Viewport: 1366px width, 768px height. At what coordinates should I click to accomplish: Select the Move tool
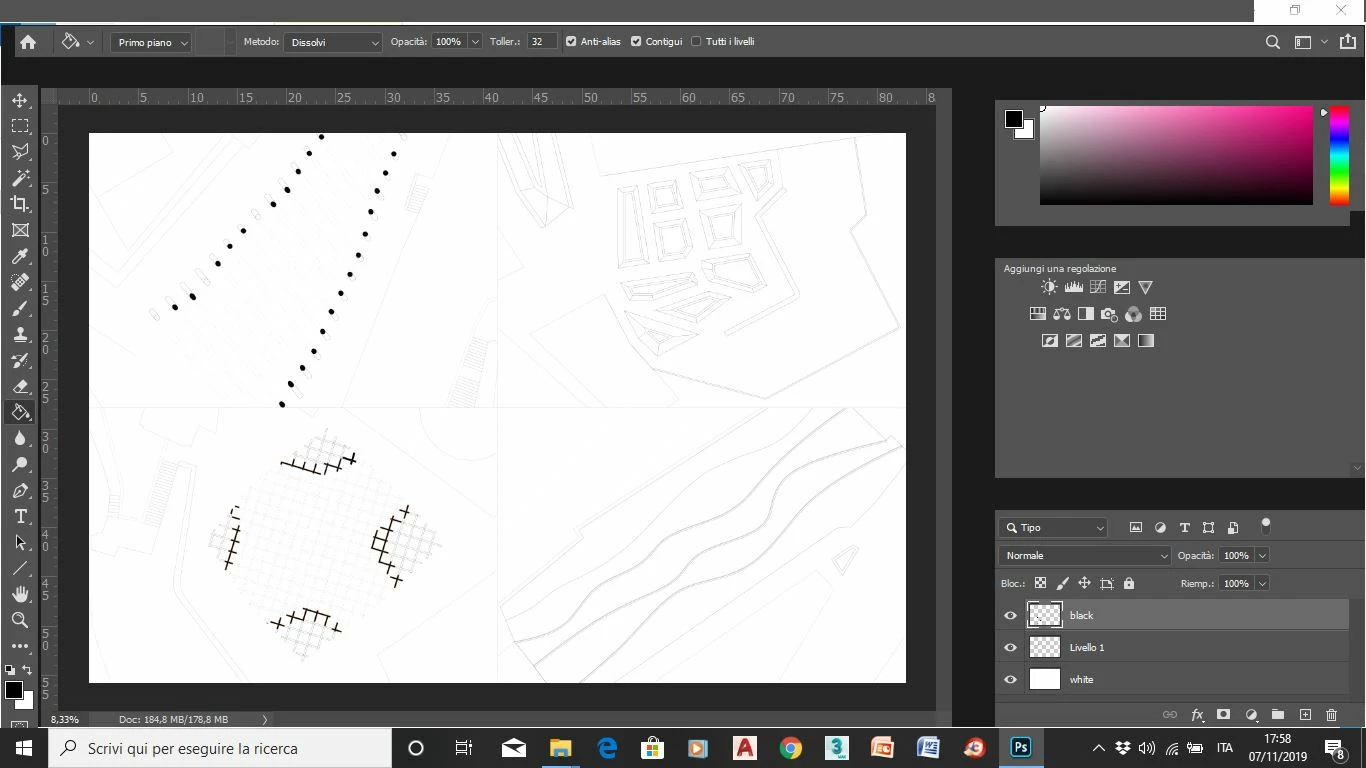tap(20, 100)
